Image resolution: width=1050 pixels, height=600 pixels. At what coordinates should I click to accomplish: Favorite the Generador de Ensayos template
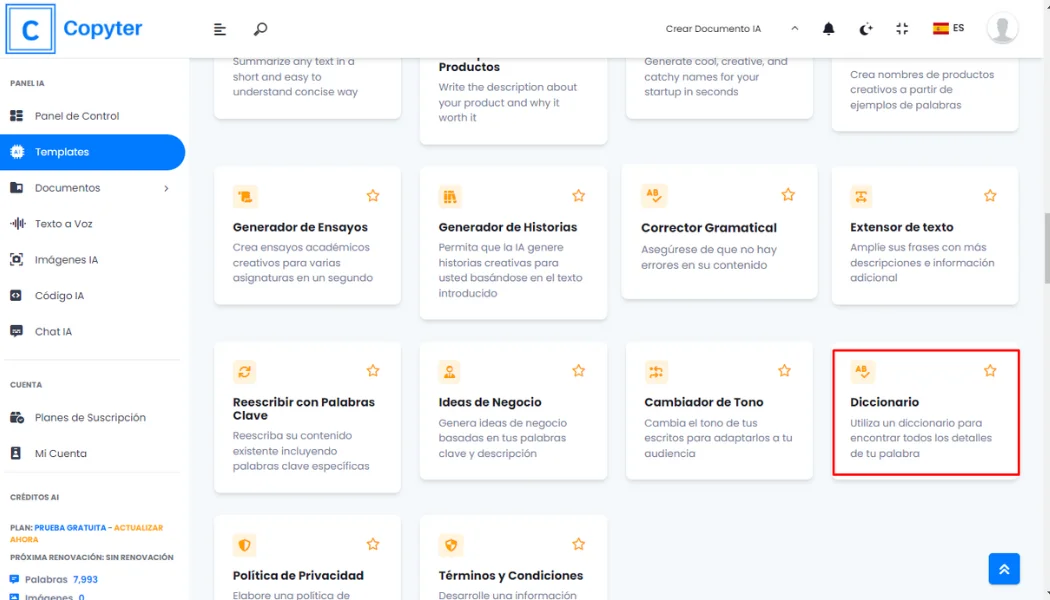click(373, 196)
